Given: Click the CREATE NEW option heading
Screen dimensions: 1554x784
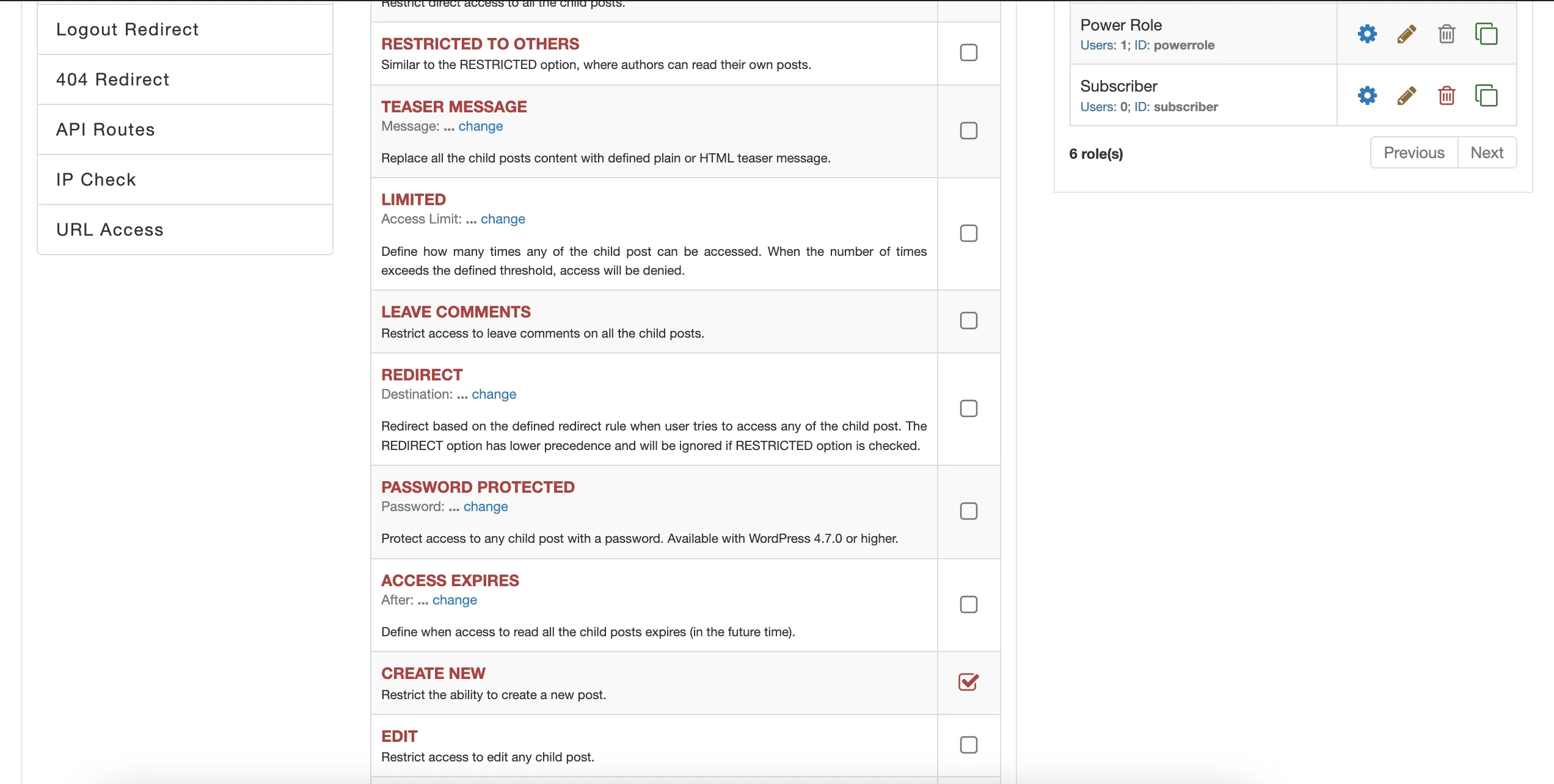Looking at the screenshot, I should click(433, 673).
